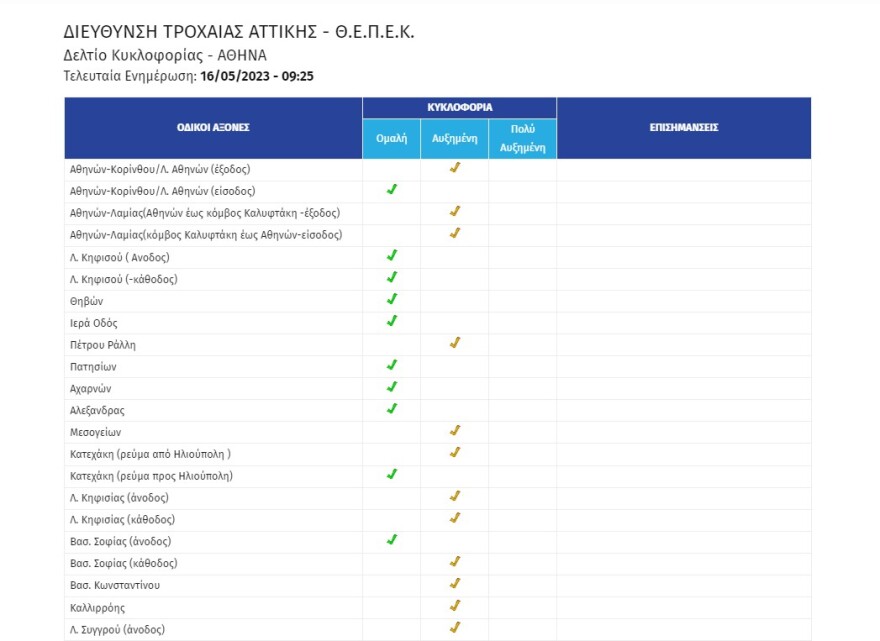
Task: Click green checkmark in Αλεξανδρας row
Action: pyautogui.click(x=392, y=409)
